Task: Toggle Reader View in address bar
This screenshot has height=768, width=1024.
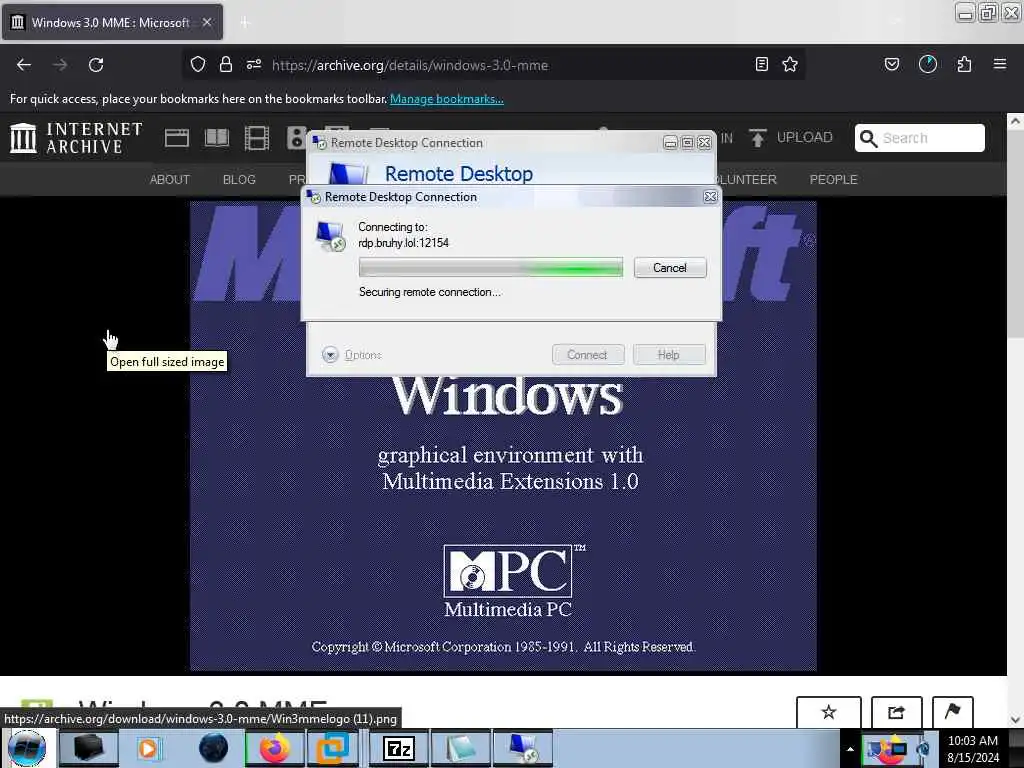Action: pyautogui.click(x=761, y=65)
